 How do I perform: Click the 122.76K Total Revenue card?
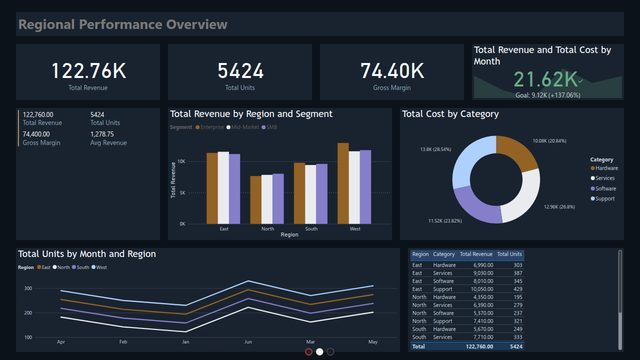click(x=88, y=72)
